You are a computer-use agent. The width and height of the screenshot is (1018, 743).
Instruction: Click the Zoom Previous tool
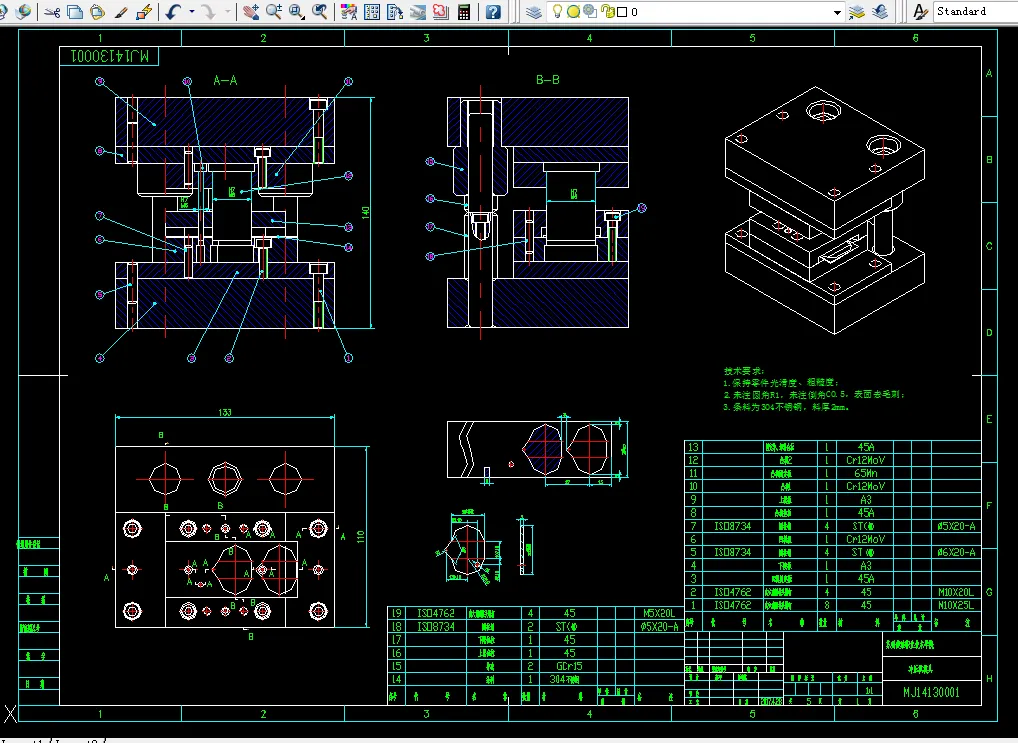319,12
